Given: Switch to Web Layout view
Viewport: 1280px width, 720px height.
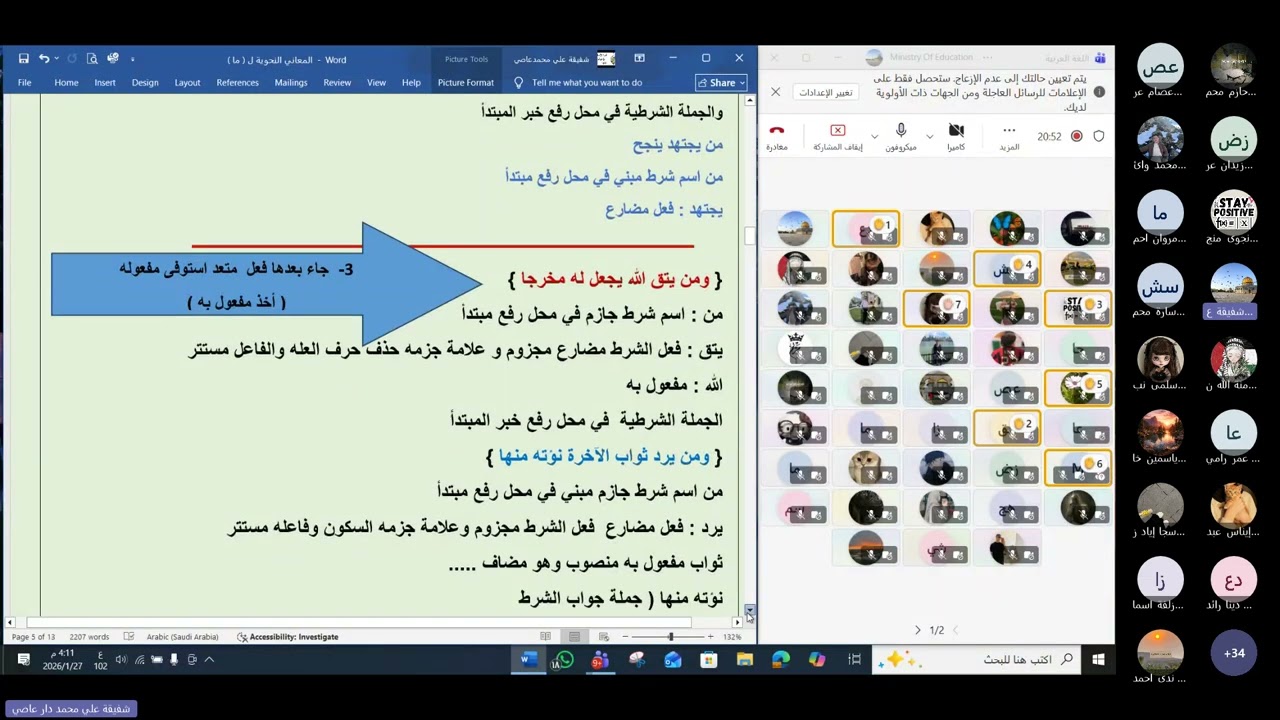Looking at the screenshot, I should [x=603, y=637].
